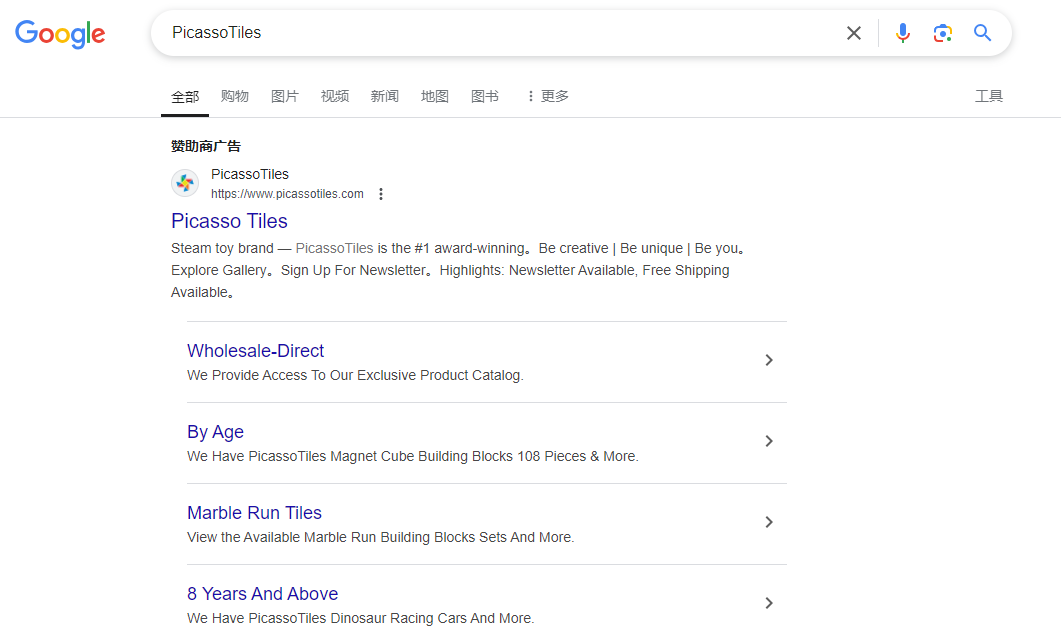
Task: Open the three-dot menu next to picassotiles.com
Action: pos(381,194)
